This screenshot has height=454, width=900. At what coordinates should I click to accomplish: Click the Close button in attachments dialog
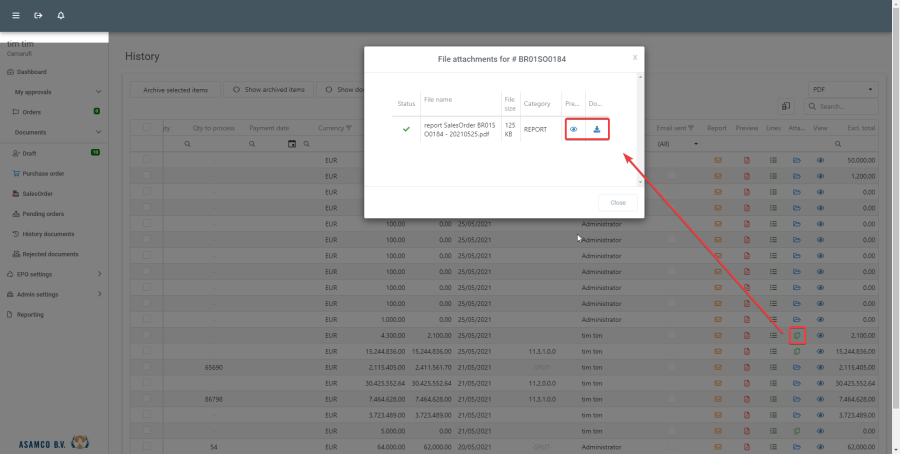pos(617,202)
